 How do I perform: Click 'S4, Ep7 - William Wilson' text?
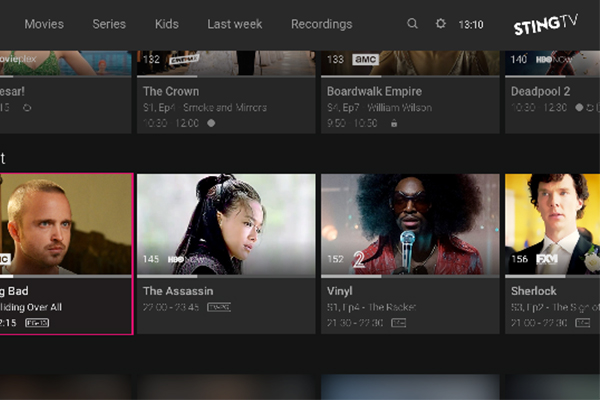[x=379, y=108]
